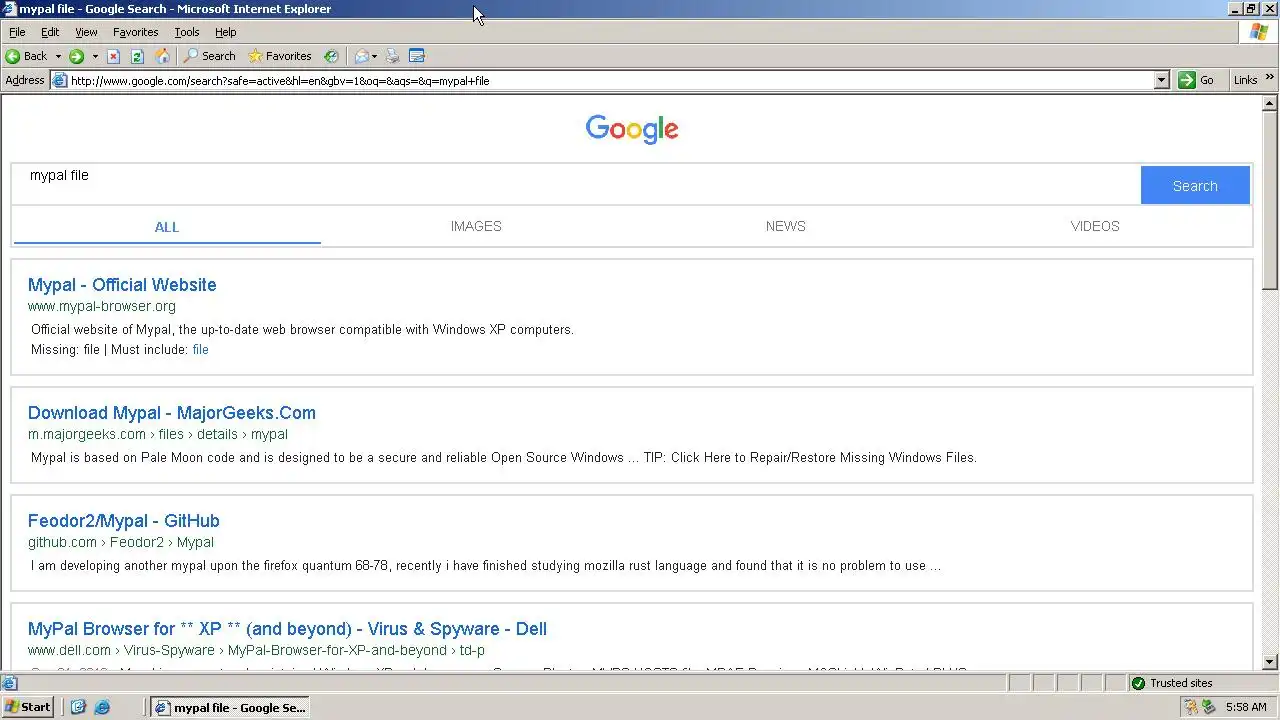Open 'Download Mypal - MajorGeeks.Com' result

click(x=172, y=413)
